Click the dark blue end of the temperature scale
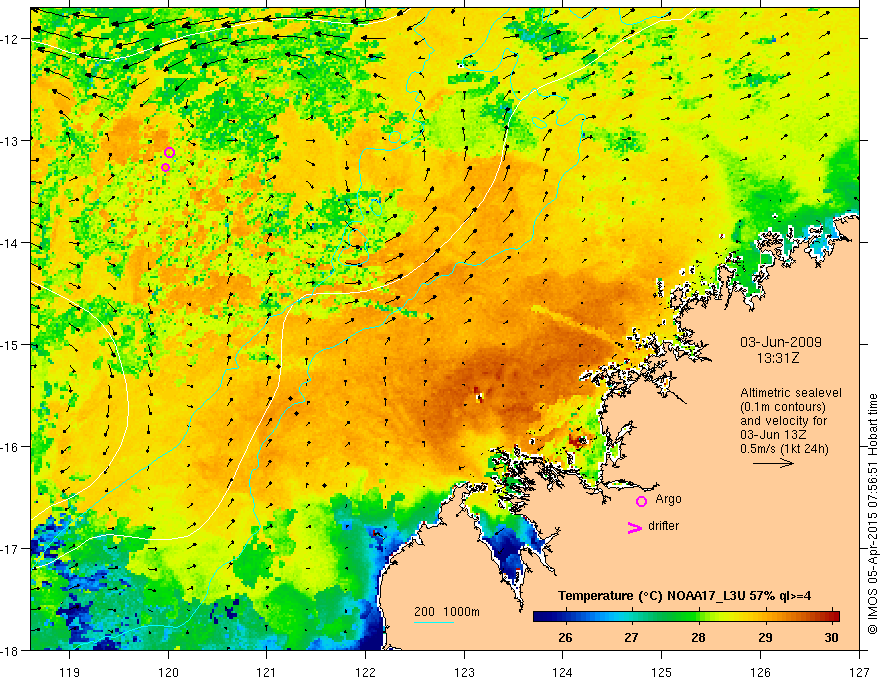Viewport: 880px width, 680px height. coord(538,617)
